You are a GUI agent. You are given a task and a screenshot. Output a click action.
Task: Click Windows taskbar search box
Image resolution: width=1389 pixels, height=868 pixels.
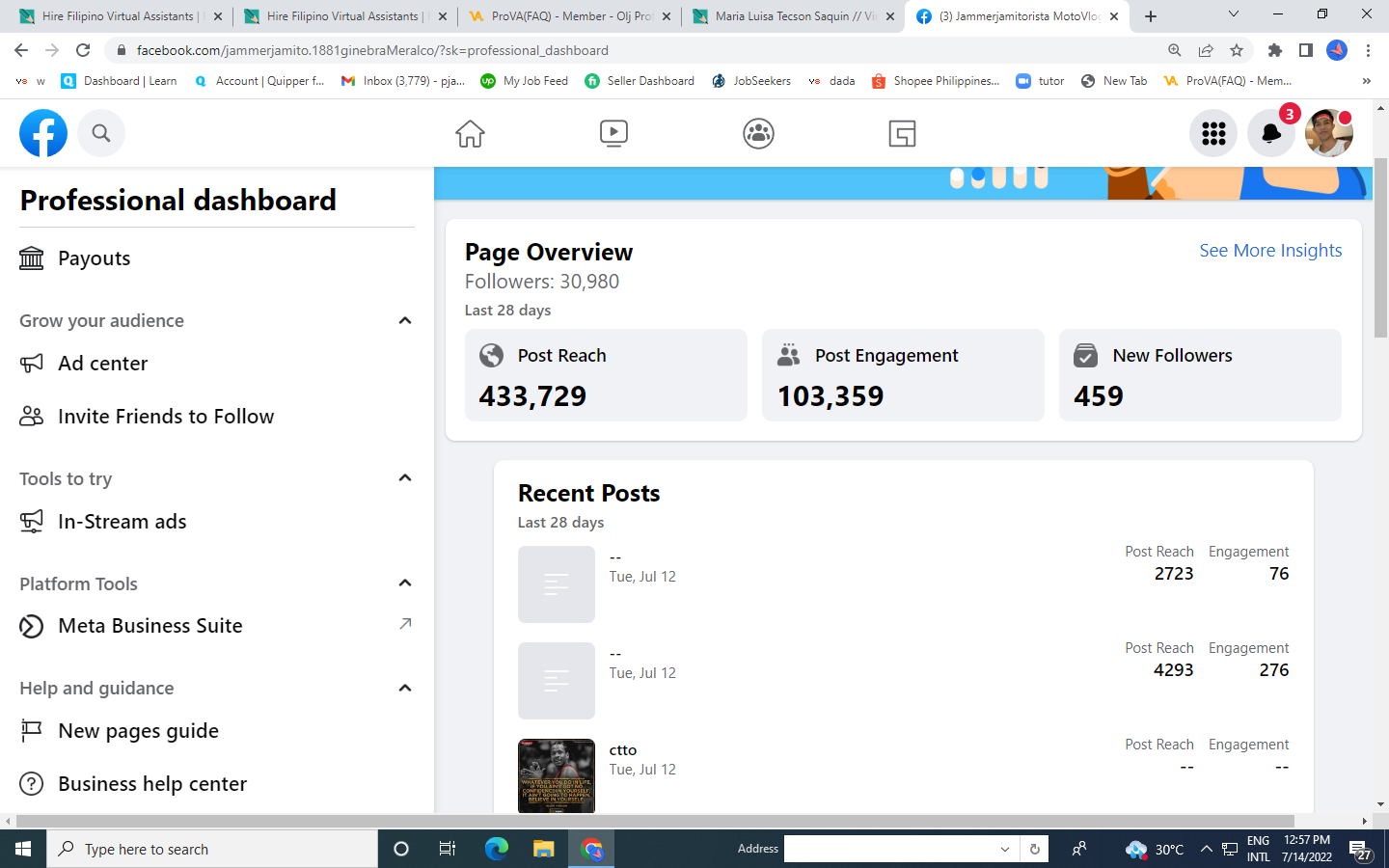point(212,849)
